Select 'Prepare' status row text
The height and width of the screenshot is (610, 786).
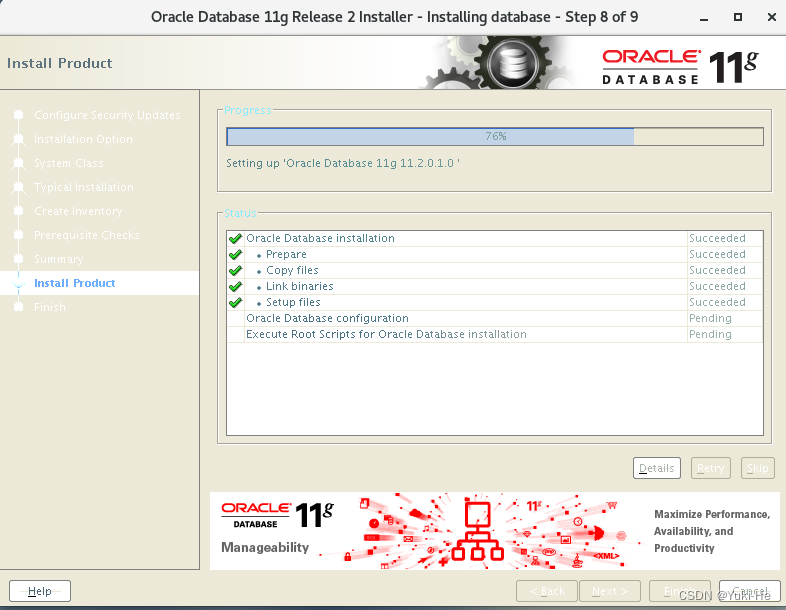(x=286, y=254)
